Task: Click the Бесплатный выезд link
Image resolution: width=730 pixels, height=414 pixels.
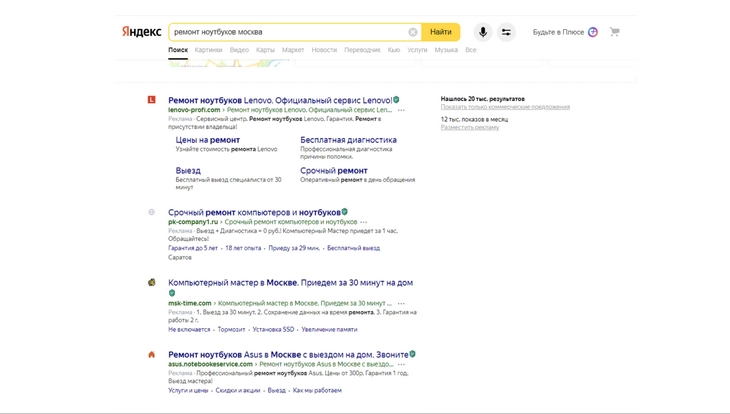Action: tap(353, 248)
